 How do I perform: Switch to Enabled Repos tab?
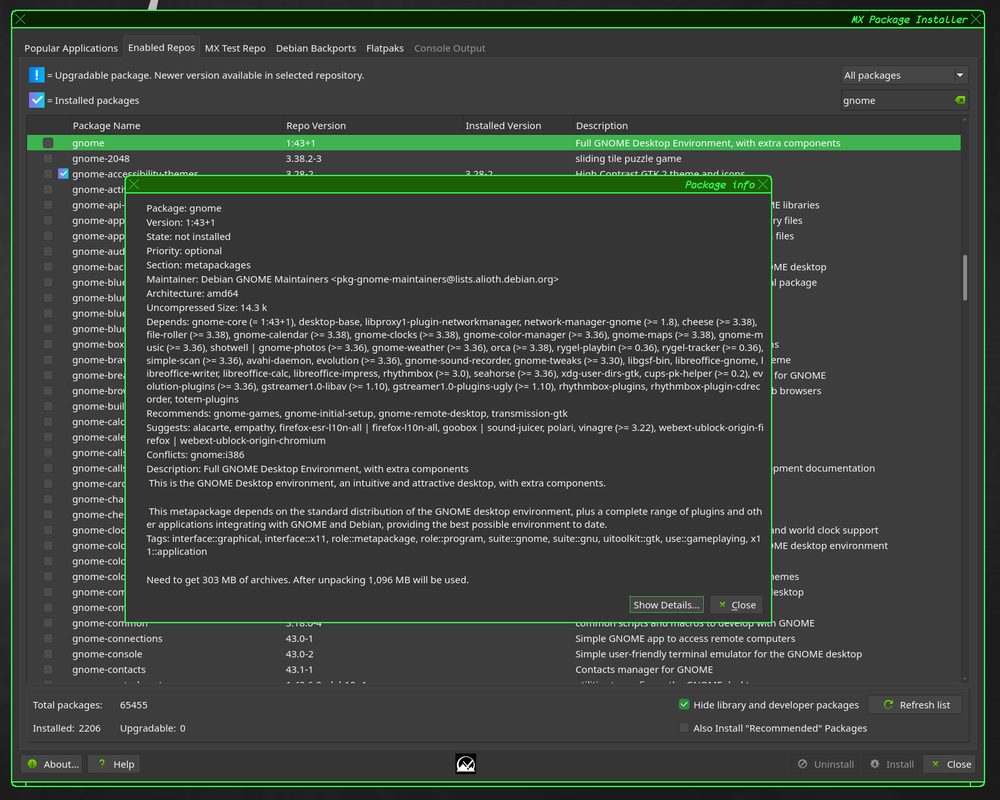click(x=161, y=47)
